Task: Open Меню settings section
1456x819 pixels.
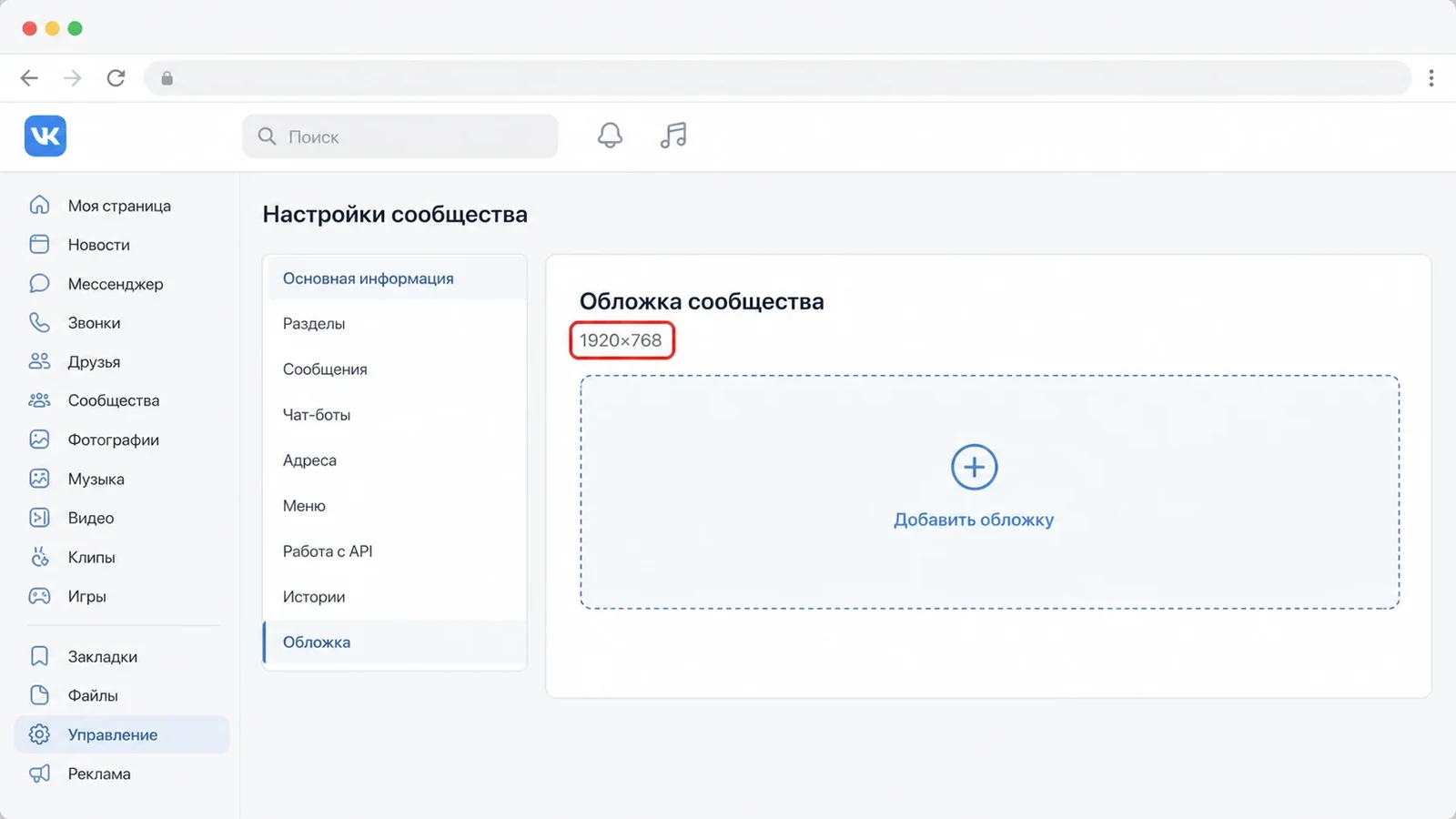Action: click(395, 506)
